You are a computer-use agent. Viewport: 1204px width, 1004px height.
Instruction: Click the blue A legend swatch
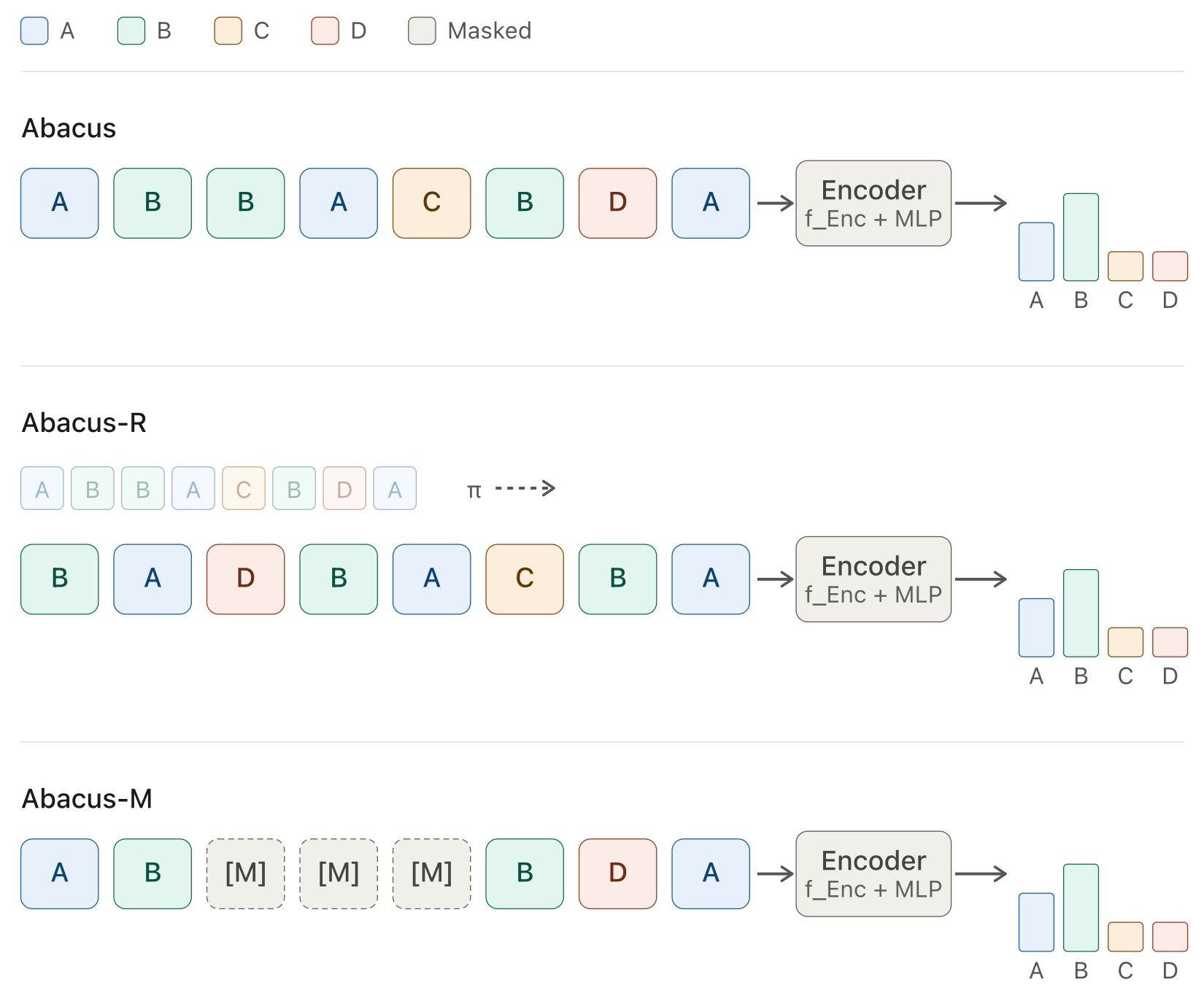[x=34, y=31]
